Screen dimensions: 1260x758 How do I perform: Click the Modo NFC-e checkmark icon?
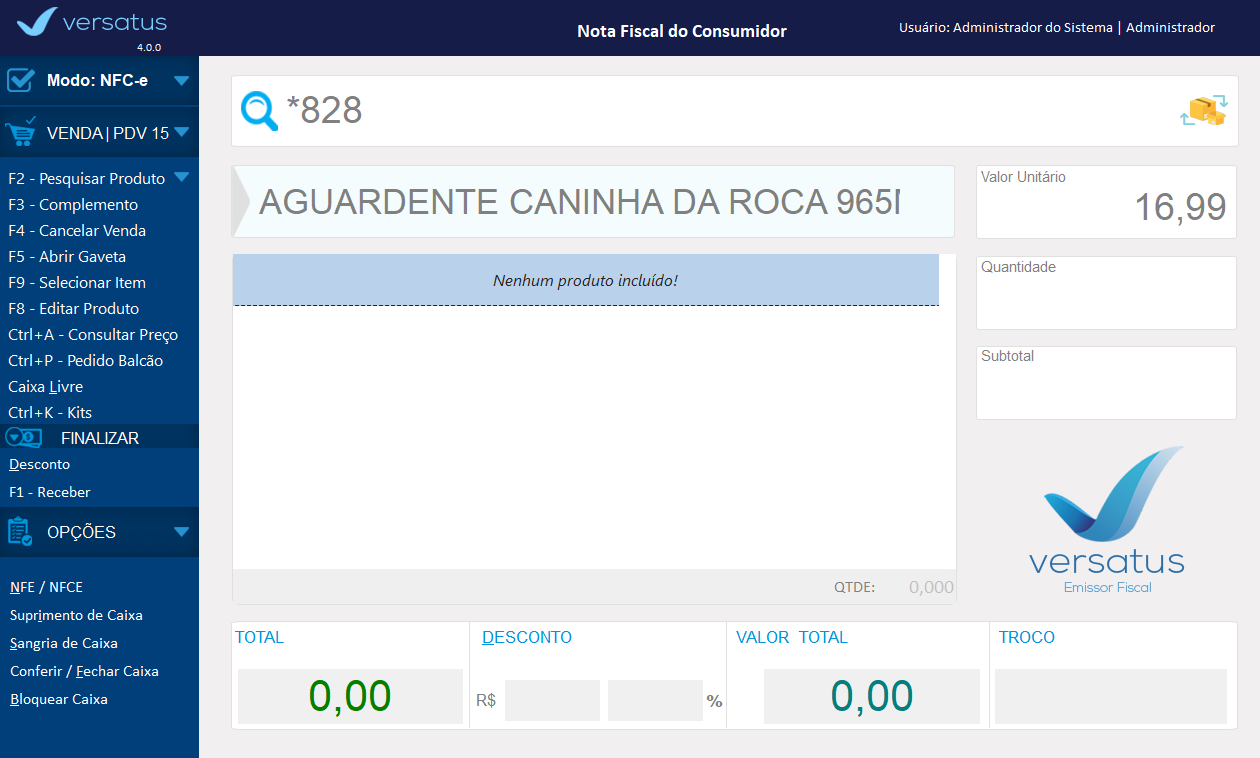click(x=21, y=80)
